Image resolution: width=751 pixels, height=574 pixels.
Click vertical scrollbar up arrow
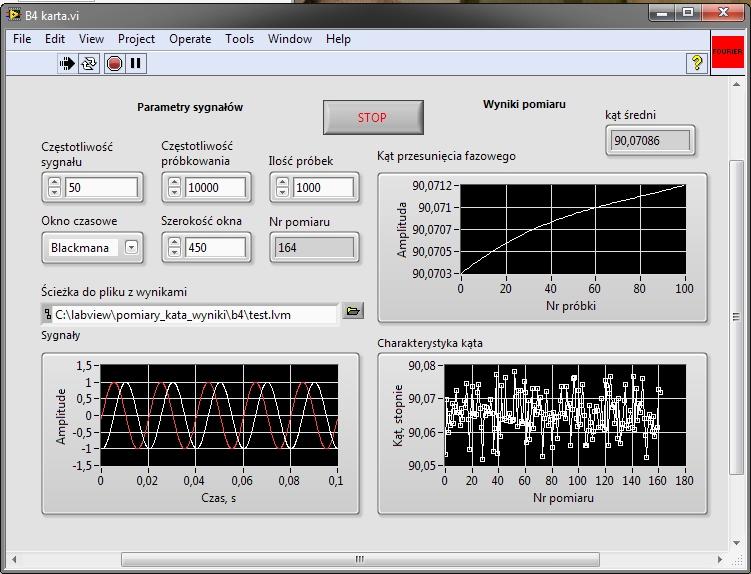point(736,85)
